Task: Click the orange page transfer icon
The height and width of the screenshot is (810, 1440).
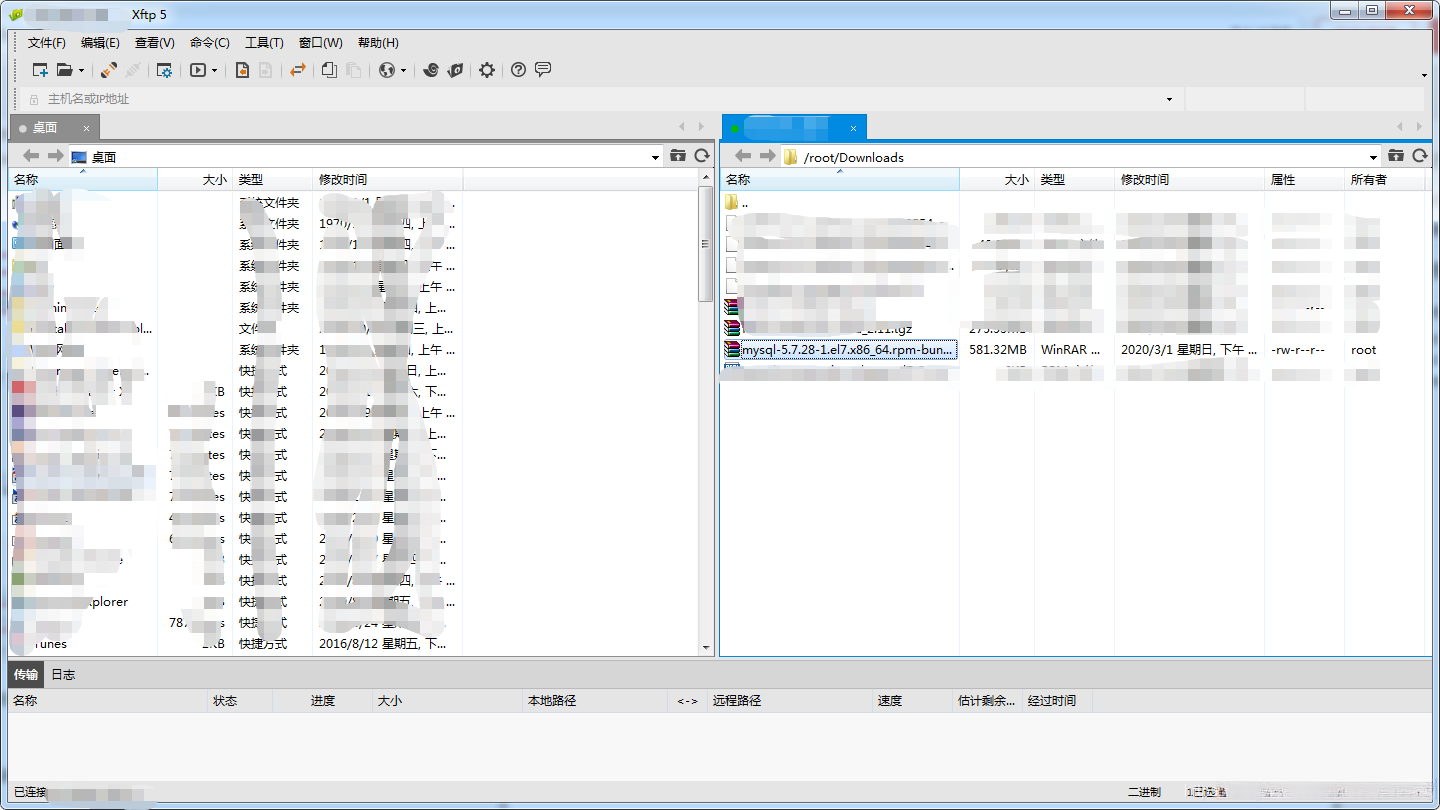Action: pyautogui.click(x=242, y=70)
